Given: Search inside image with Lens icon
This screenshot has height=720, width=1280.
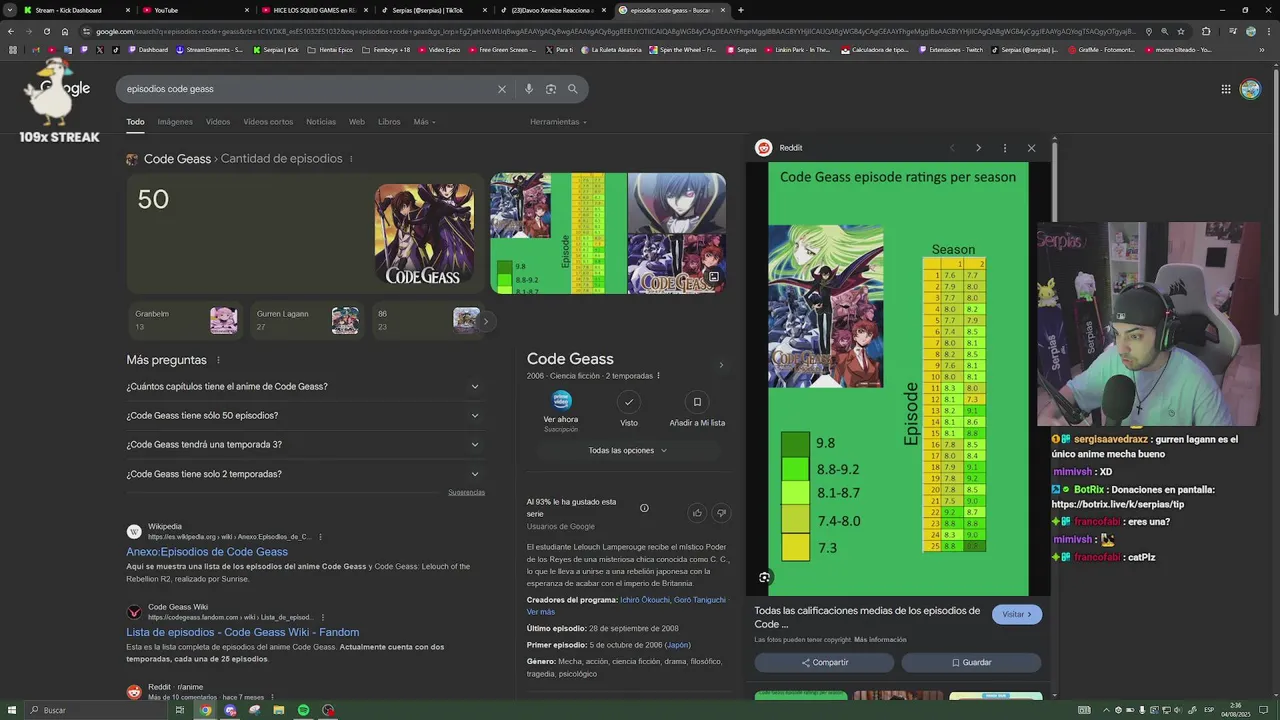Looking at the screenshot, I should pyautogui.click(x=765, y=577).
